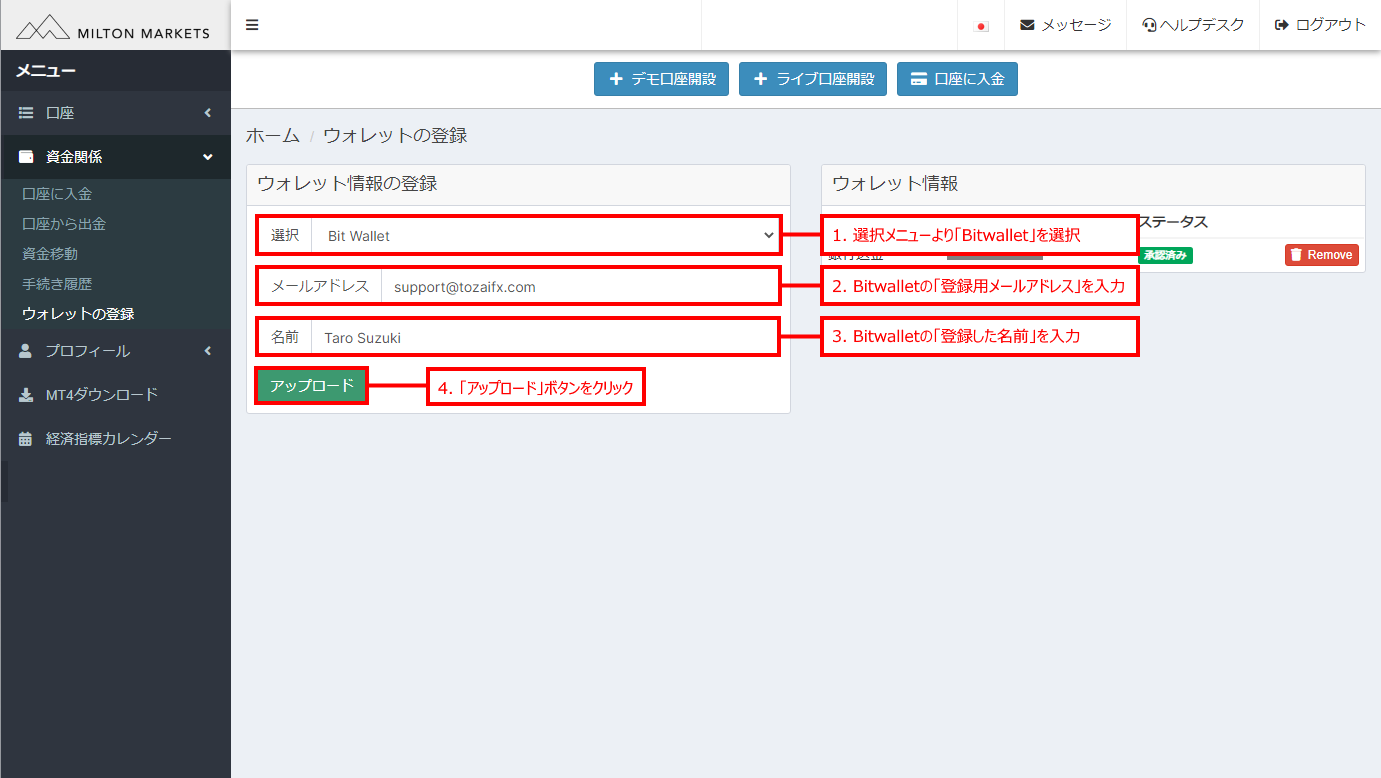
Task: Open the Bit Wallet selection dropdown
Action: coord(544,236)
